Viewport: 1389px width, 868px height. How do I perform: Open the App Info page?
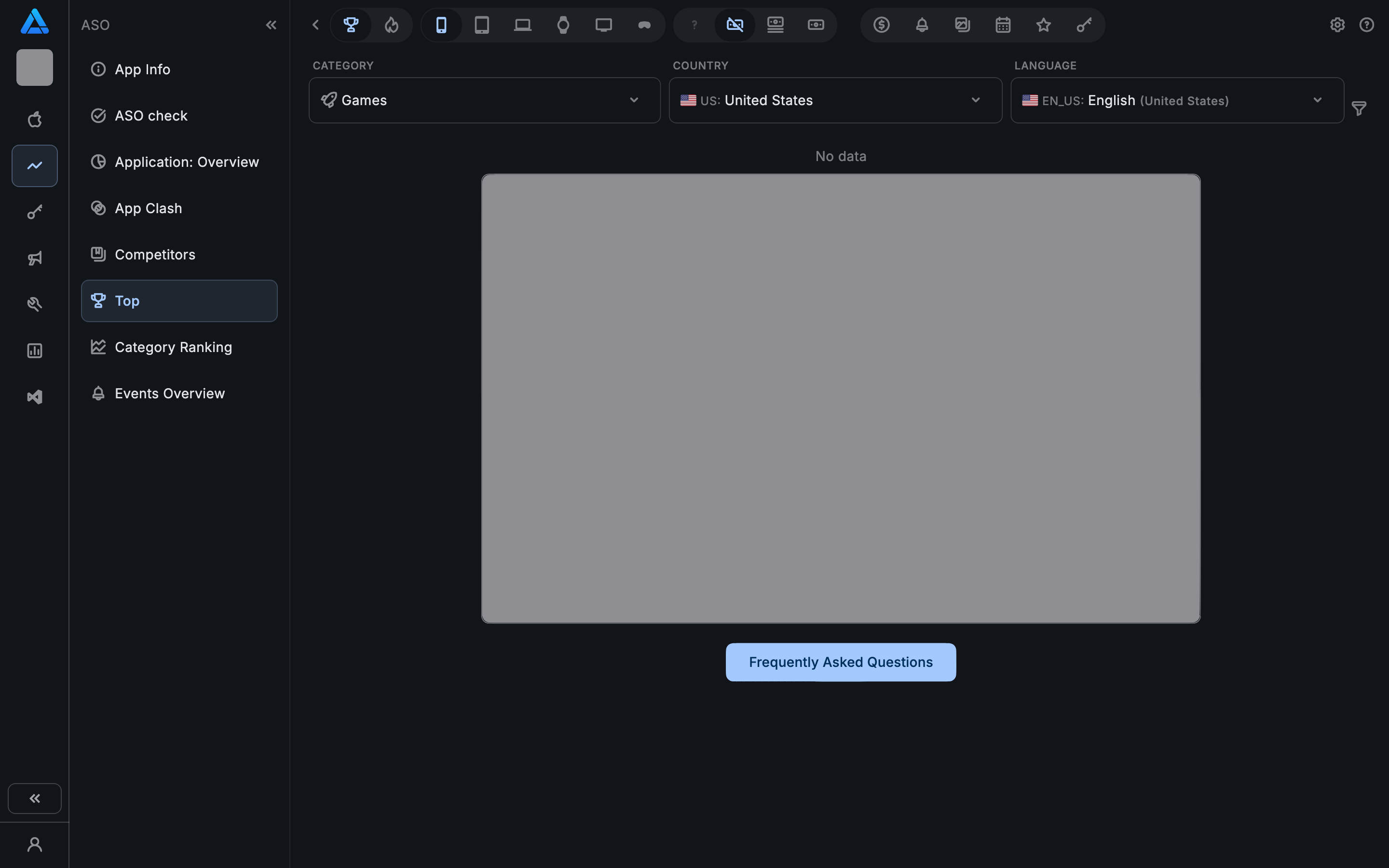(x=142, y=69)
